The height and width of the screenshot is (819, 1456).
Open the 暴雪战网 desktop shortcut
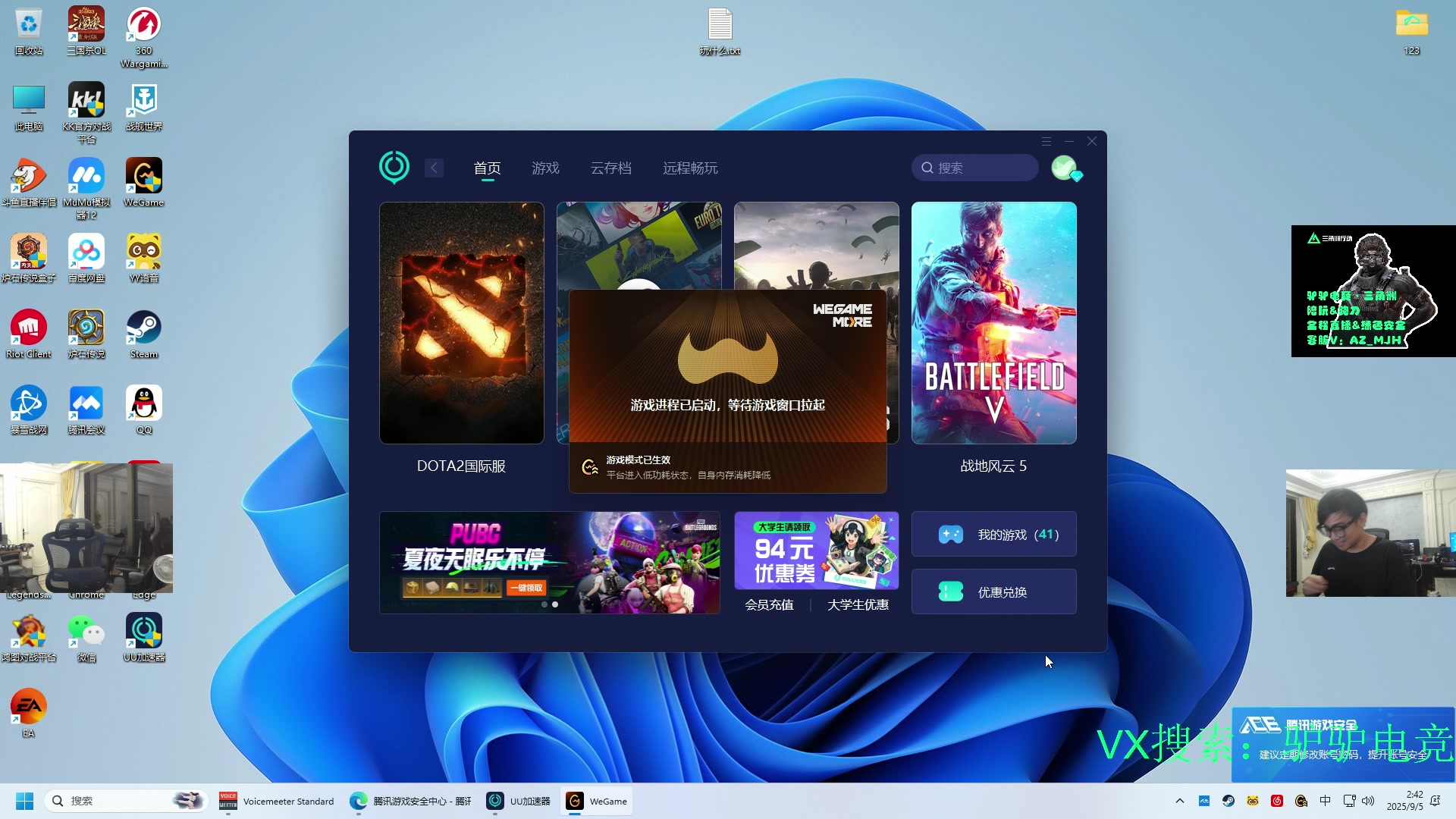point(29,410)
